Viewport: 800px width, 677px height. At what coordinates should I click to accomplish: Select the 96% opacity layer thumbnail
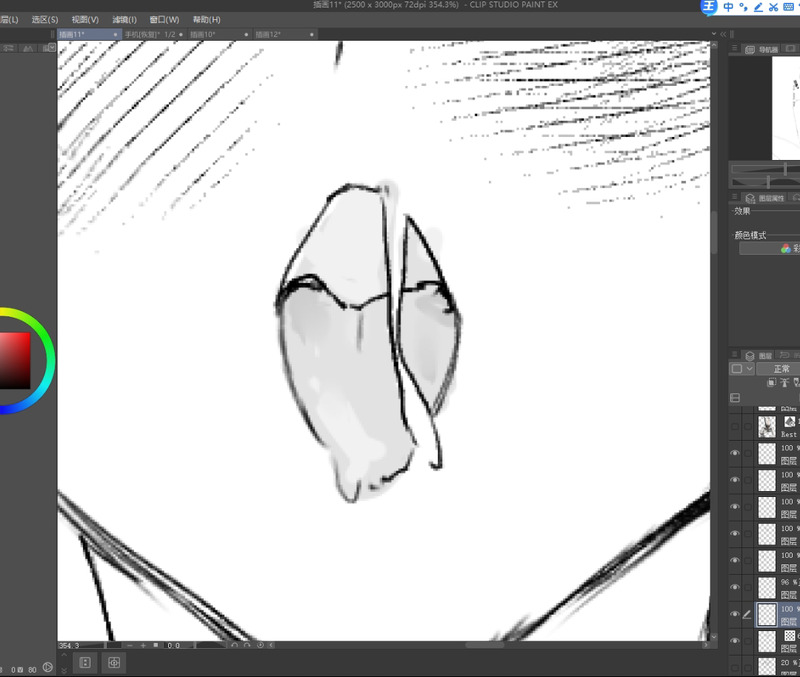(767, 588)
